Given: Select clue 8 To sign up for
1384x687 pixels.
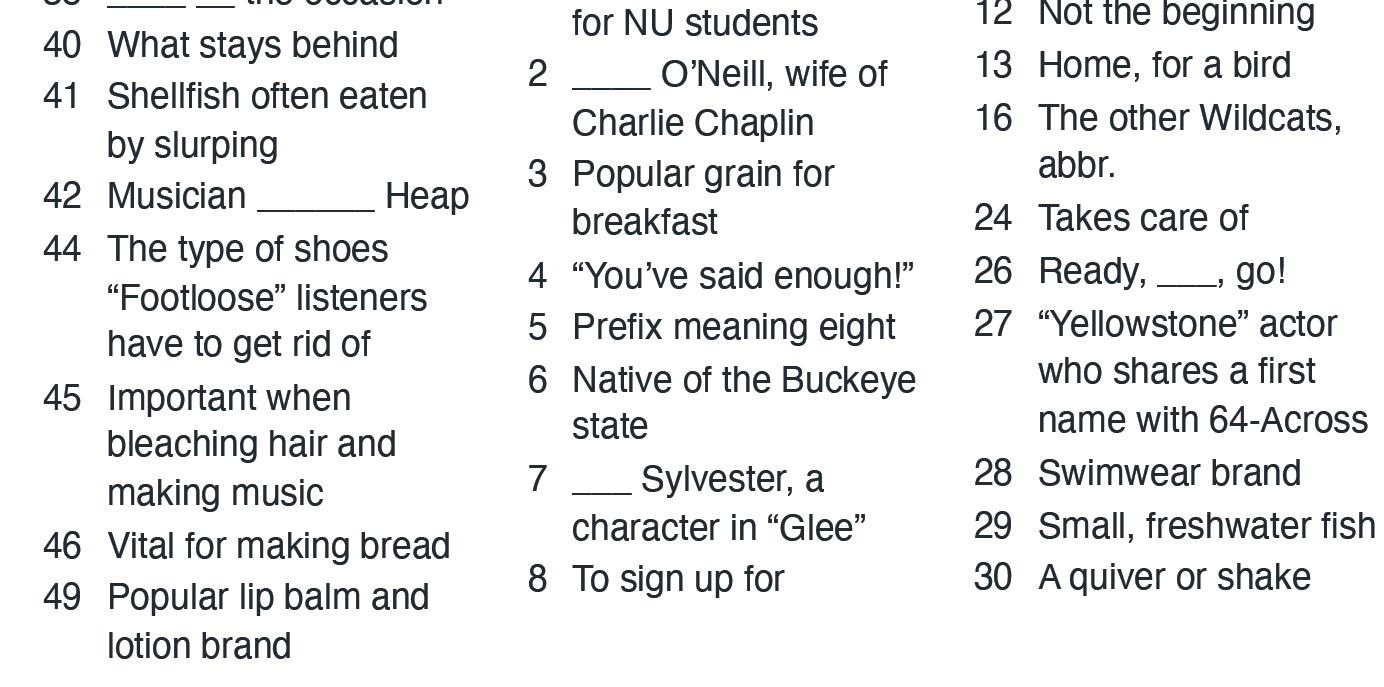Looking at the screenshot, I should [656, 579].
